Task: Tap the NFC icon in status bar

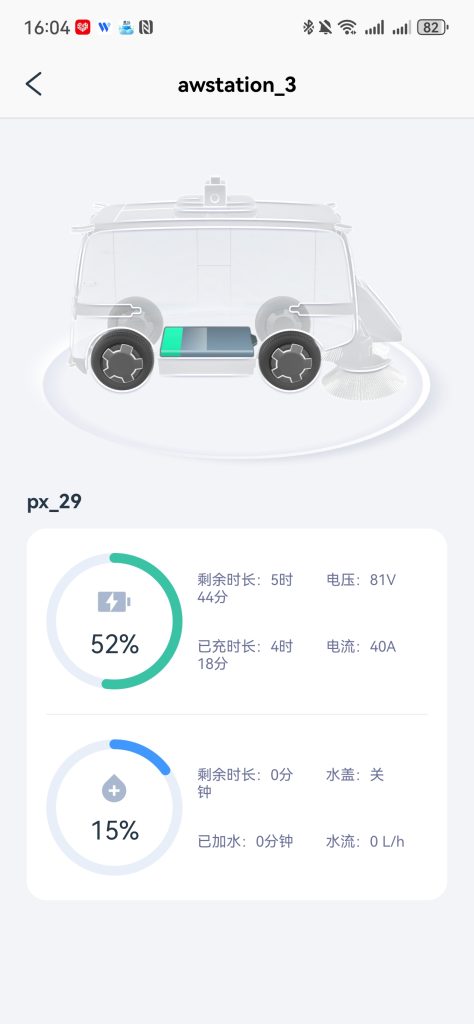Action: [x=146, y=27]
